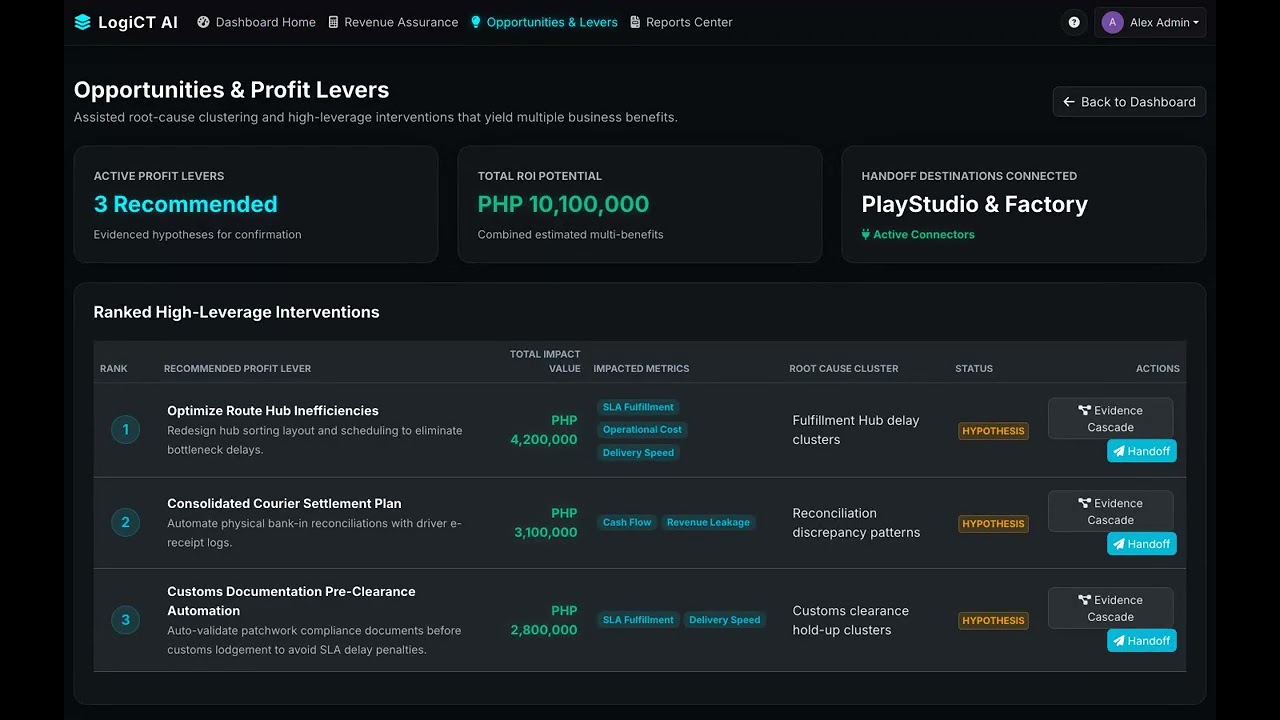Click Total Impact Value column header
Viewport: 1280px width, 720px height.
(545, 361)
